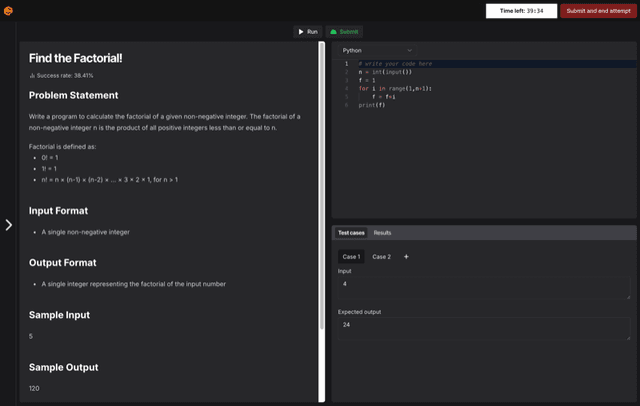This screenshot has height=406, width=640.
Task: Click the resize handle of Input box
Action: pyautogui.click(x=628, y=297)
